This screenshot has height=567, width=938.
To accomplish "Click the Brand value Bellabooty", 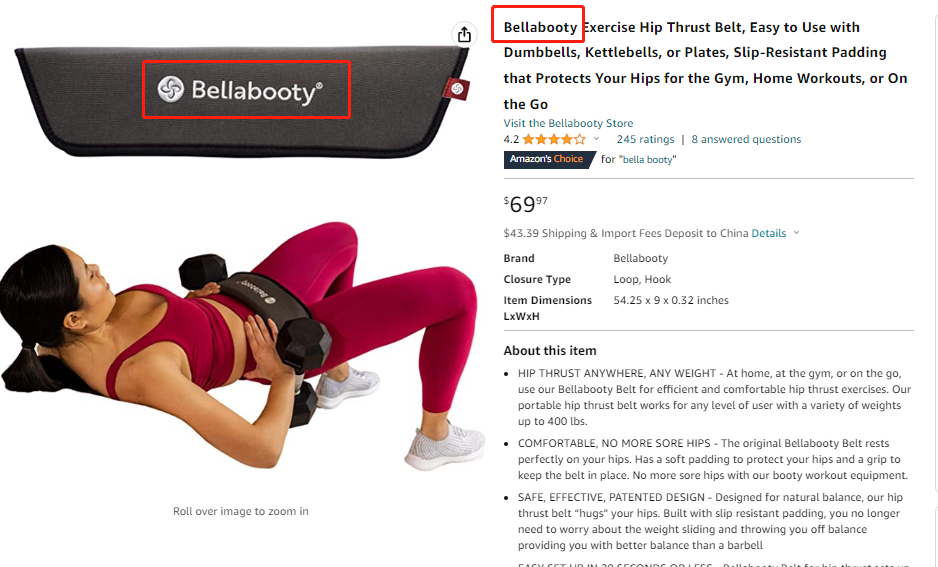I will [x=640, y=258].
